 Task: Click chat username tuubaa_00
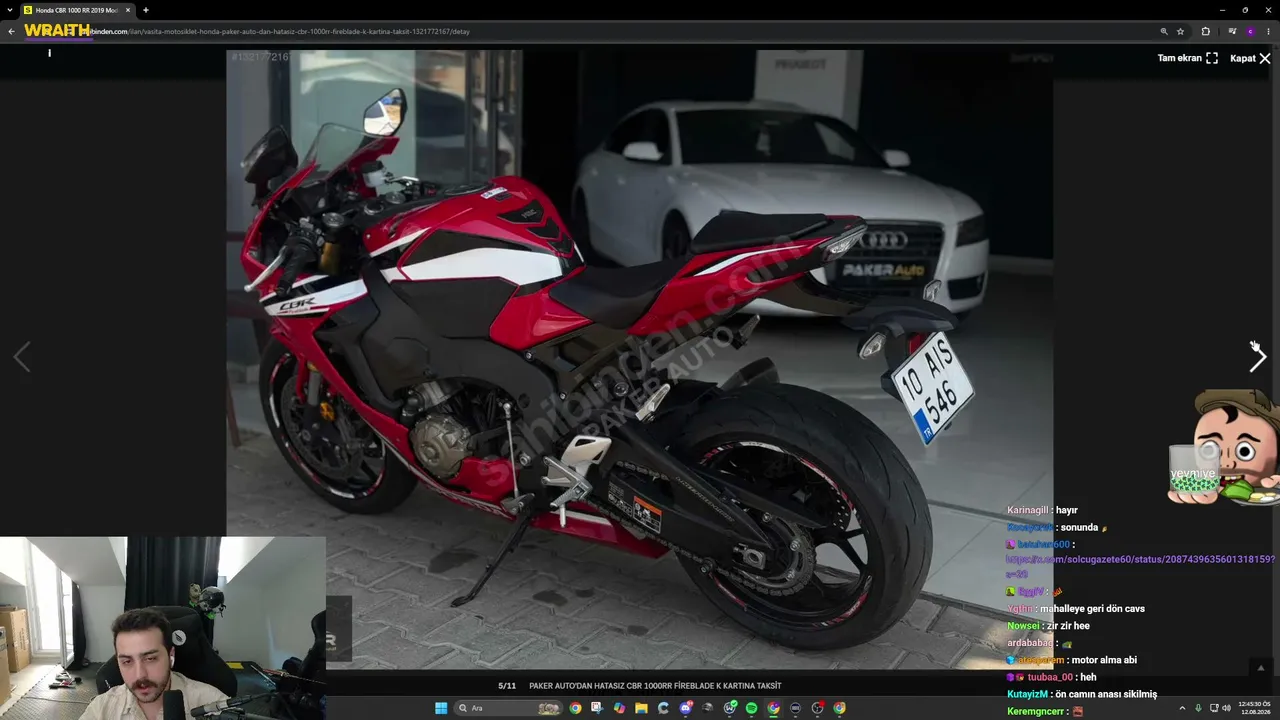[1049, 677]
